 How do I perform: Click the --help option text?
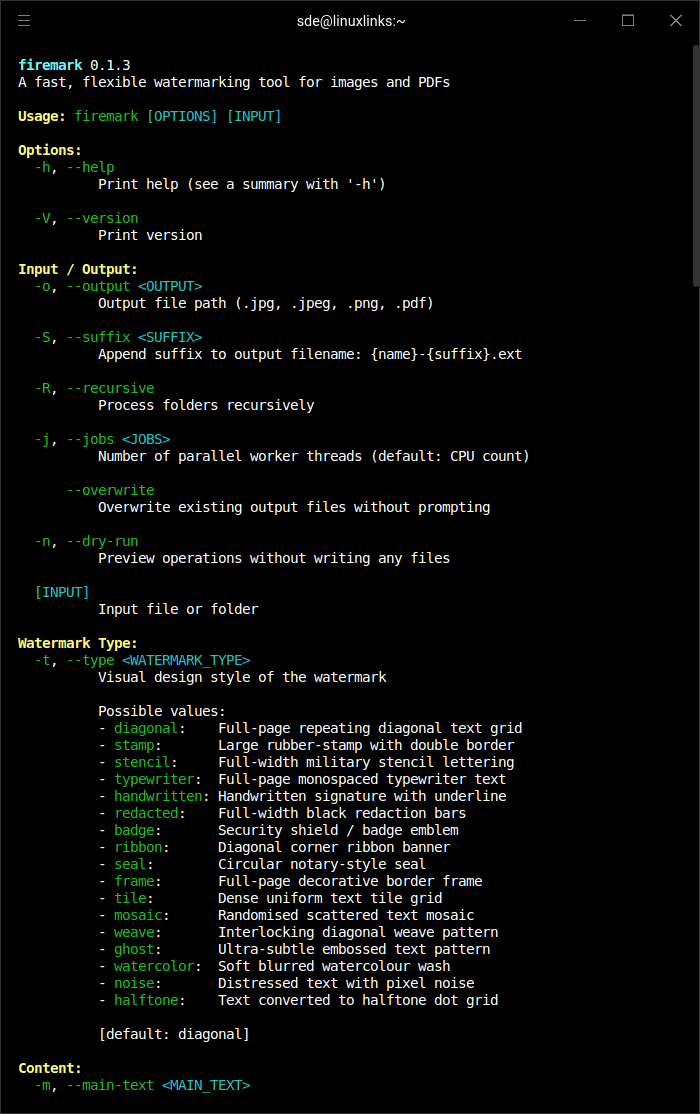[90, 167]
